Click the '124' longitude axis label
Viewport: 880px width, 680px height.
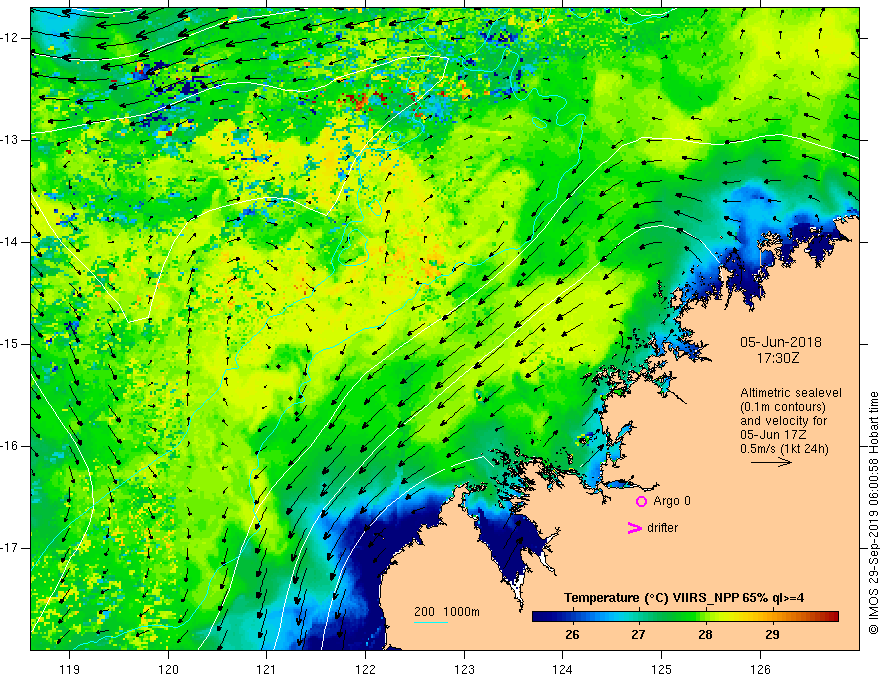(562, 669)
